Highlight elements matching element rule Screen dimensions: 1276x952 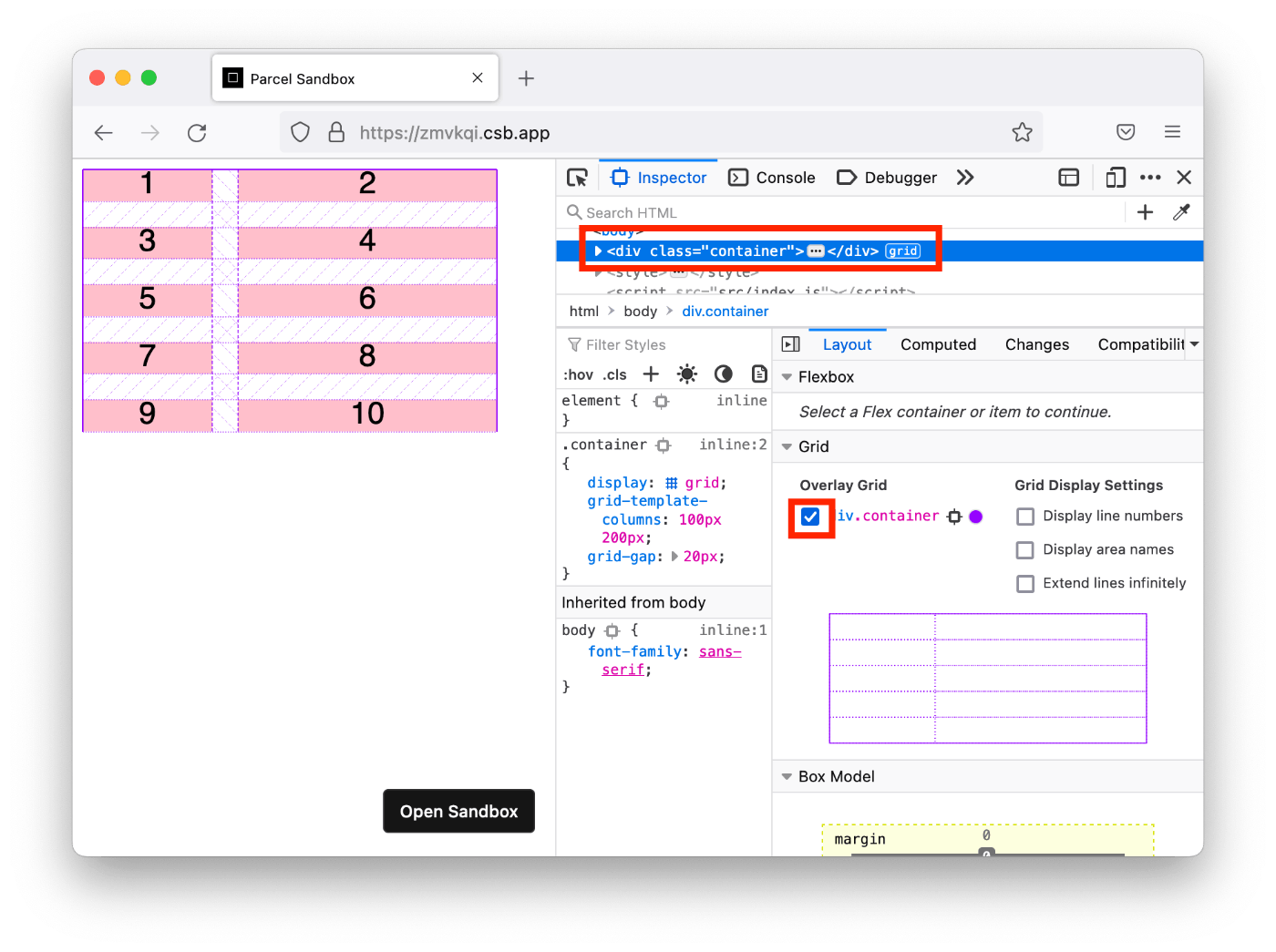[662, 401]
